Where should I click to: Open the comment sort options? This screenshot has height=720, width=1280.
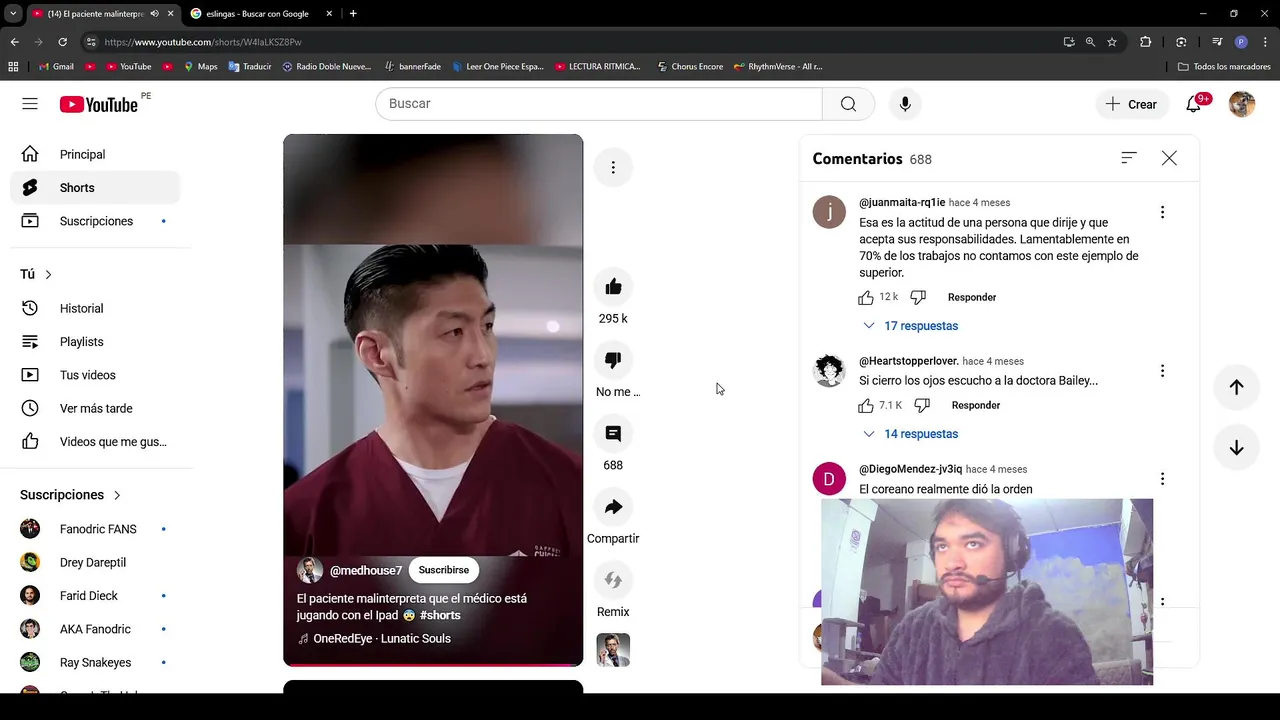click(x=1129, y=158)
